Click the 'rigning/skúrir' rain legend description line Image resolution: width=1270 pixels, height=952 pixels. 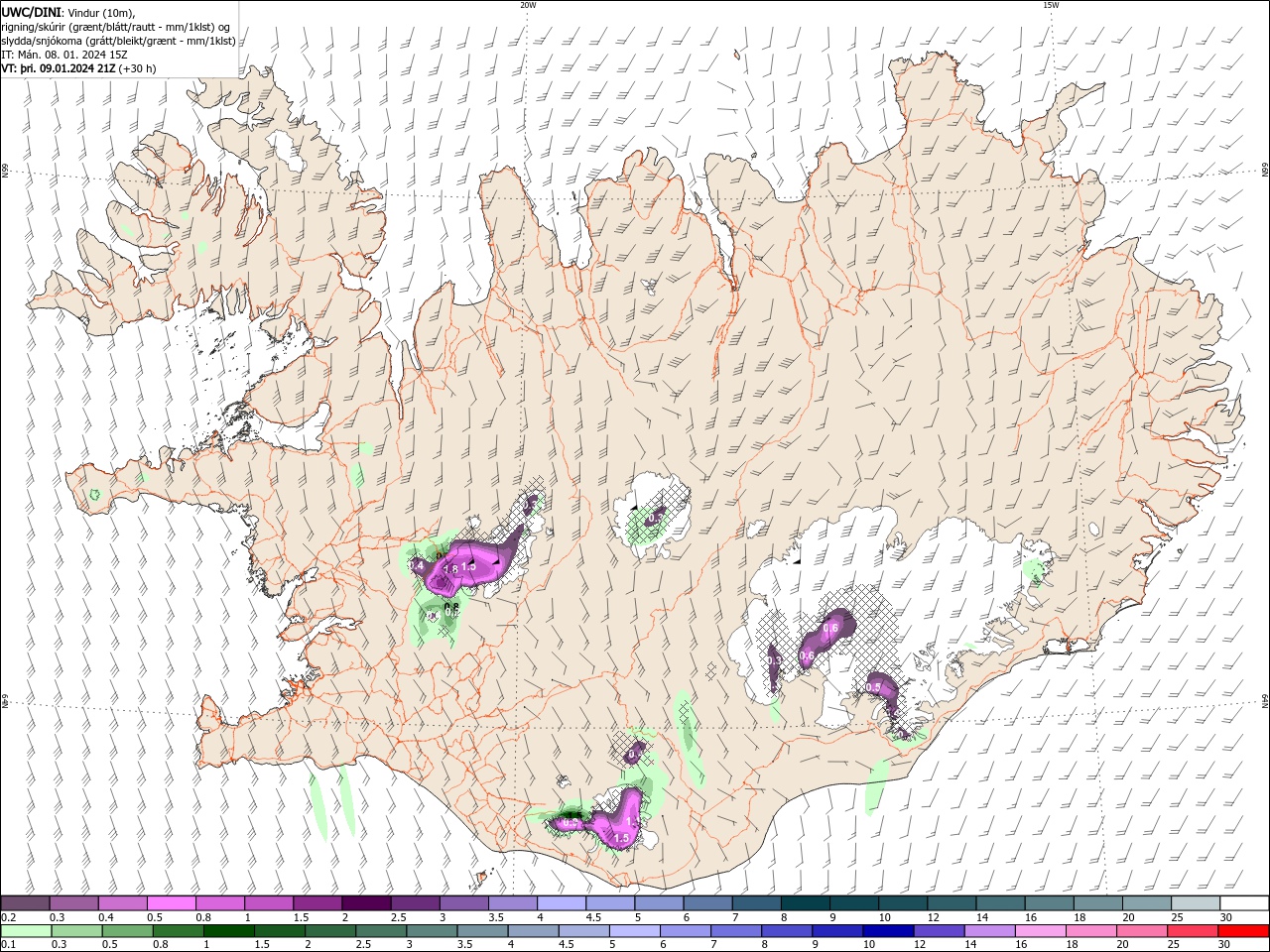click(x=116, y=26)
